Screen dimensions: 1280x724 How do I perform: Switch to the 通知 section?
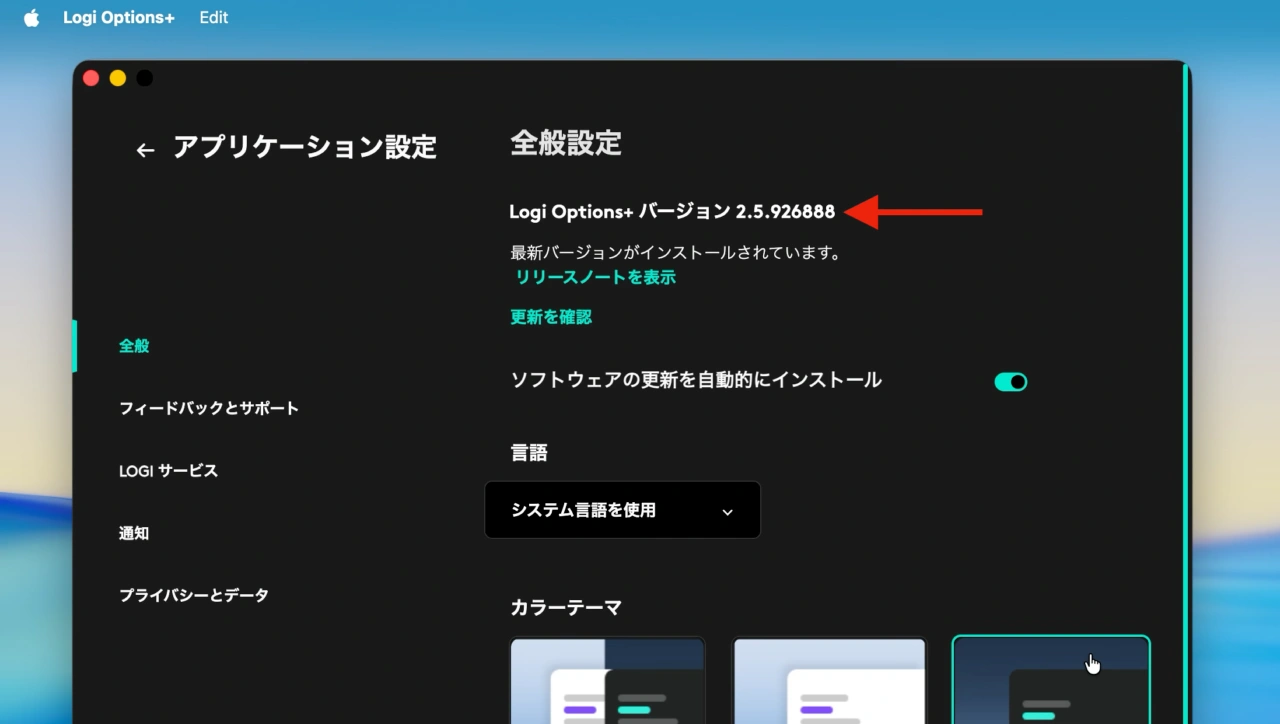coord(134,533)
